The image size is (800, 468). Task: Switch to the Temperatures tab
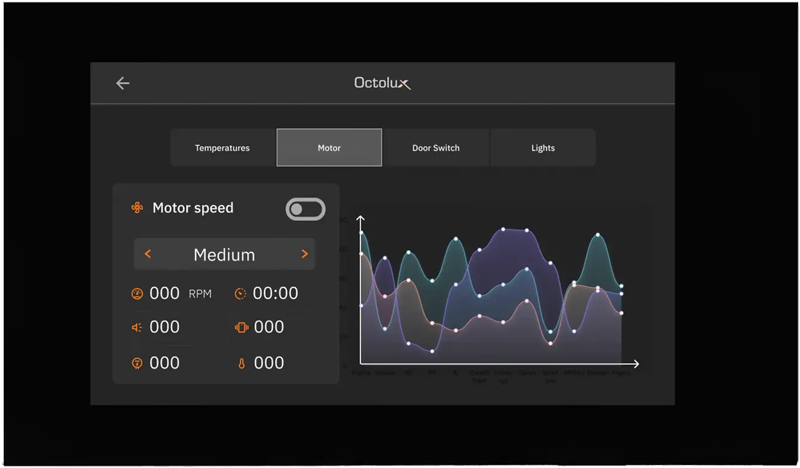pos(222,148)
